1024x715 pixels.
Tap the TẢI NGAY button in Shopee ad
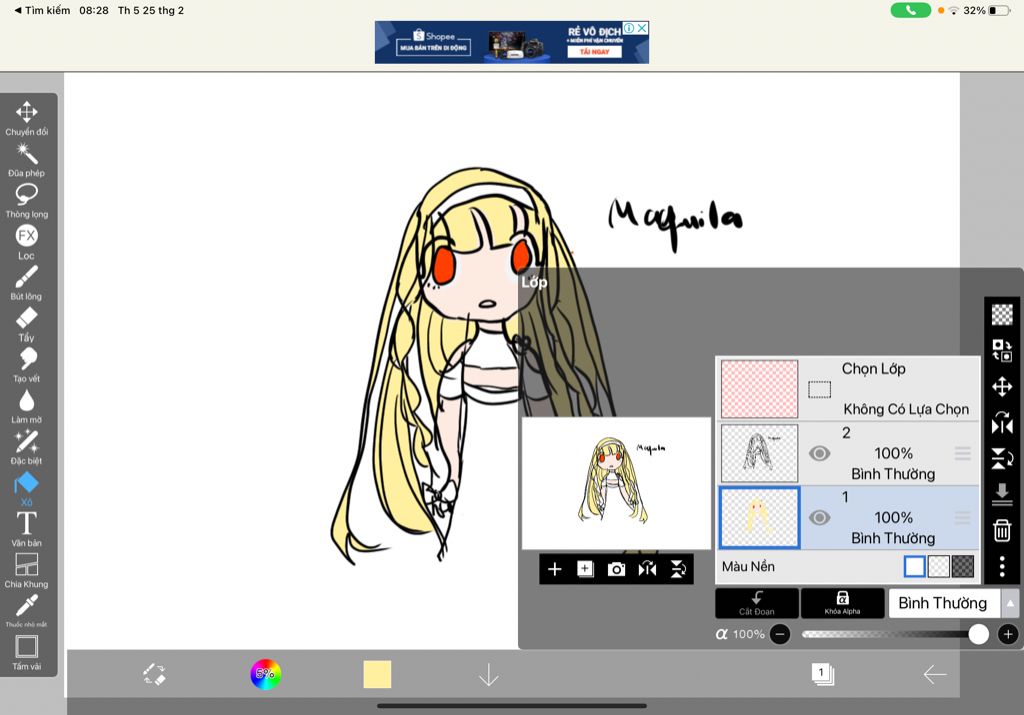(x=594, y=52)
